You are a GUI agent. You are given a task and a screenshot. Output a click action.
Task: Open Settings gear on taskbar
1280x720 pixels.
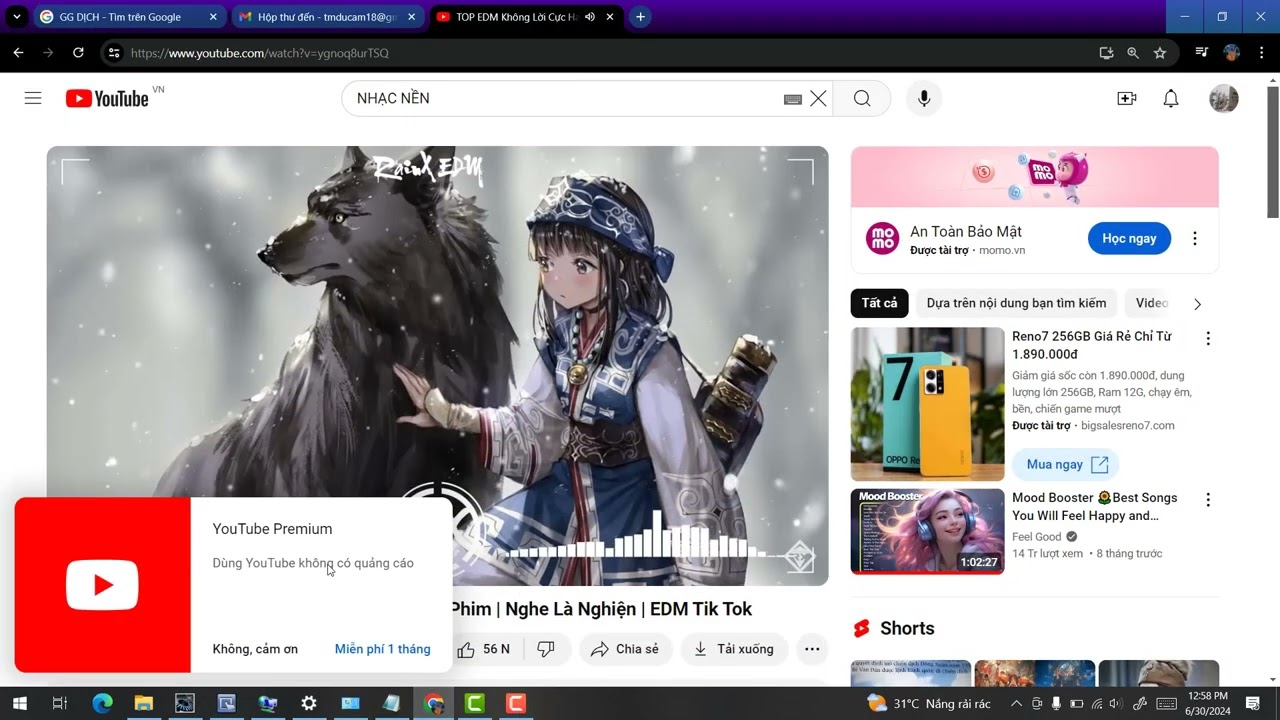[x=309, y=704]
